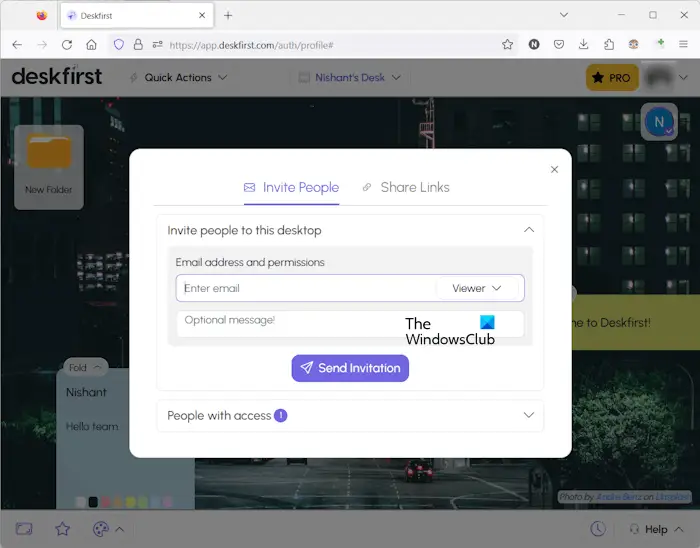Viewport: 700px width, 548px height.
Task: Click the People with access count badge
Action: pyautogui.click(x=280, y=415)
